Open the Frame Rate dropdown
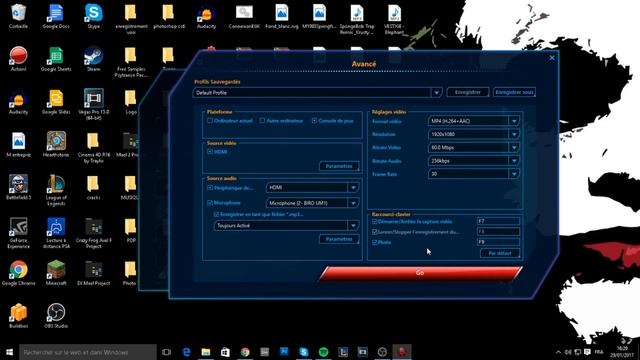 point(514,174)
